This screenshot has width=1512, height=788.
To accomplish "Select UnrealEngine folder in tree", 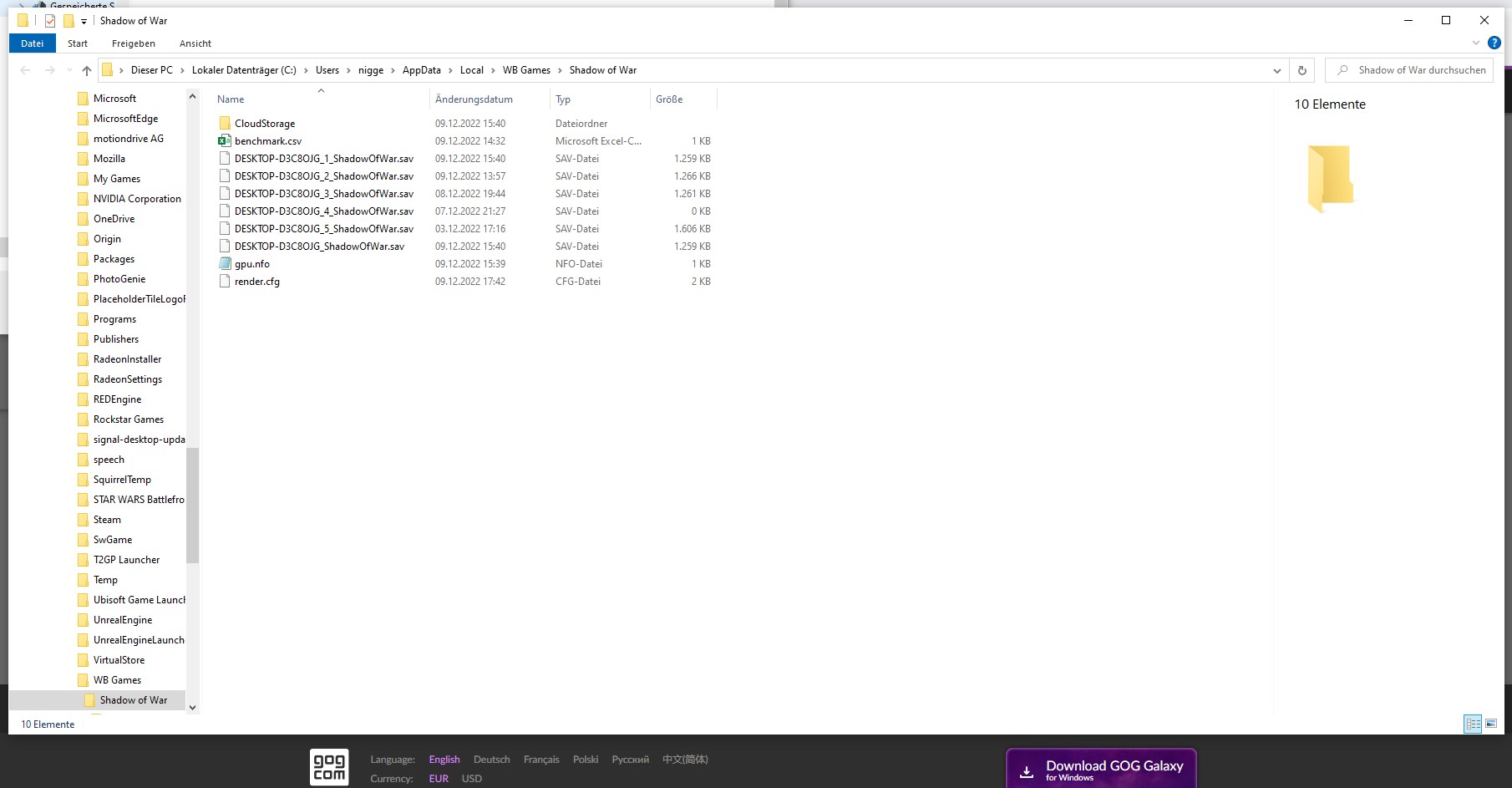I will (x=123, y=620).
